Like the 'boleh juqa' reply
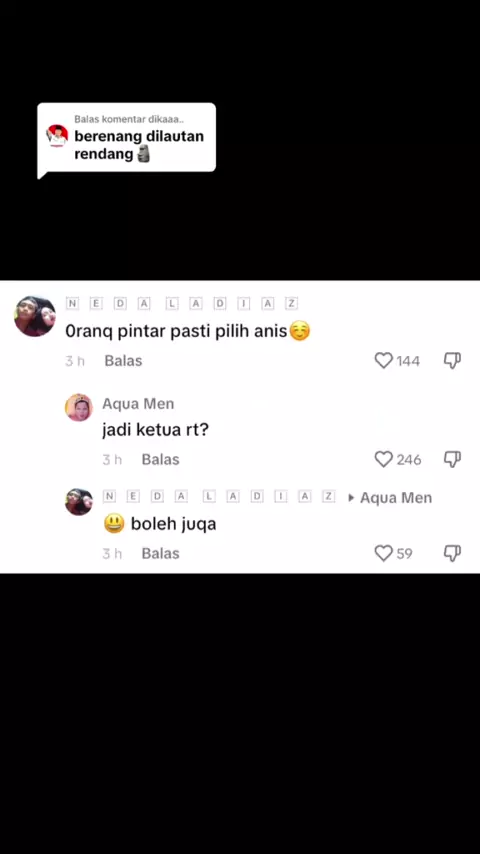Screen dimensions: 480x854 384,553
